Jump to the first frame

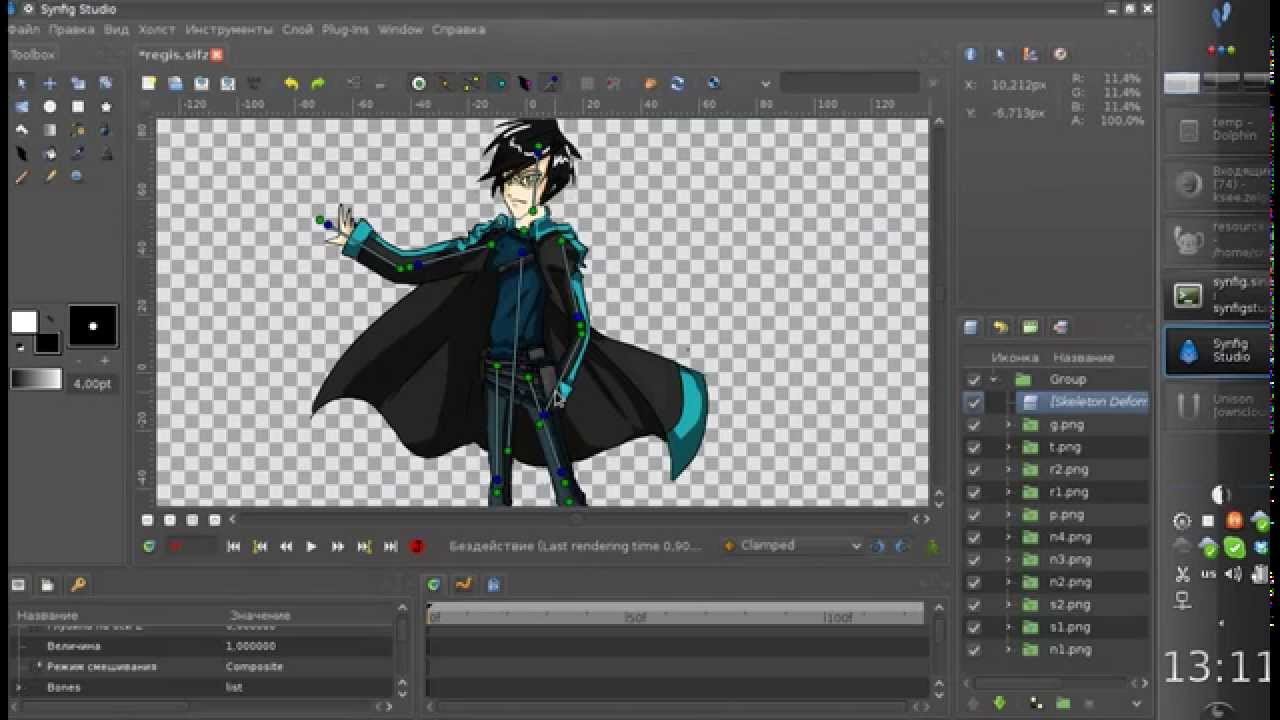pyautogui.click(x=233, y=547)
